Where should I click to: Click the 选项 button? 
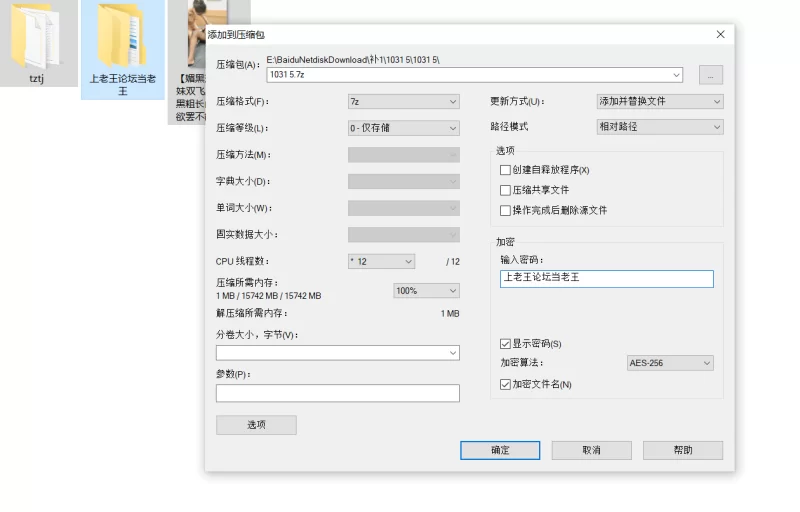click(256, 425)
